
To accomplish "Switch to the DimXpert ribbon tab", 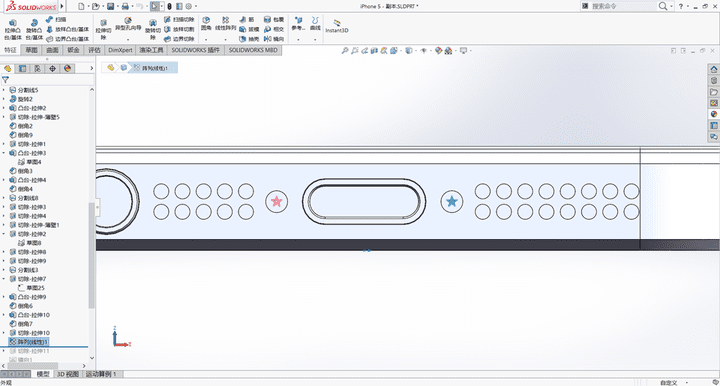I will (x=120, y=50).
